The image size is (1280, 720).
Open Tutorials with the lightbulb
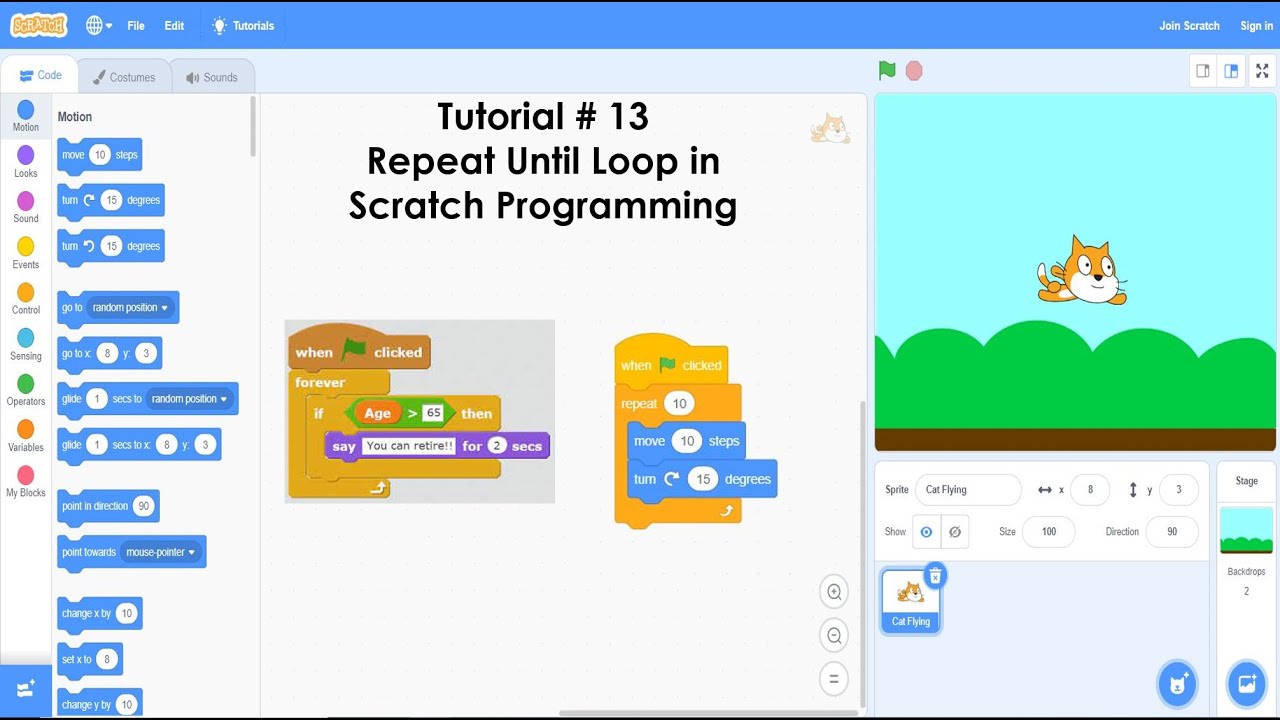pos(243,26)
